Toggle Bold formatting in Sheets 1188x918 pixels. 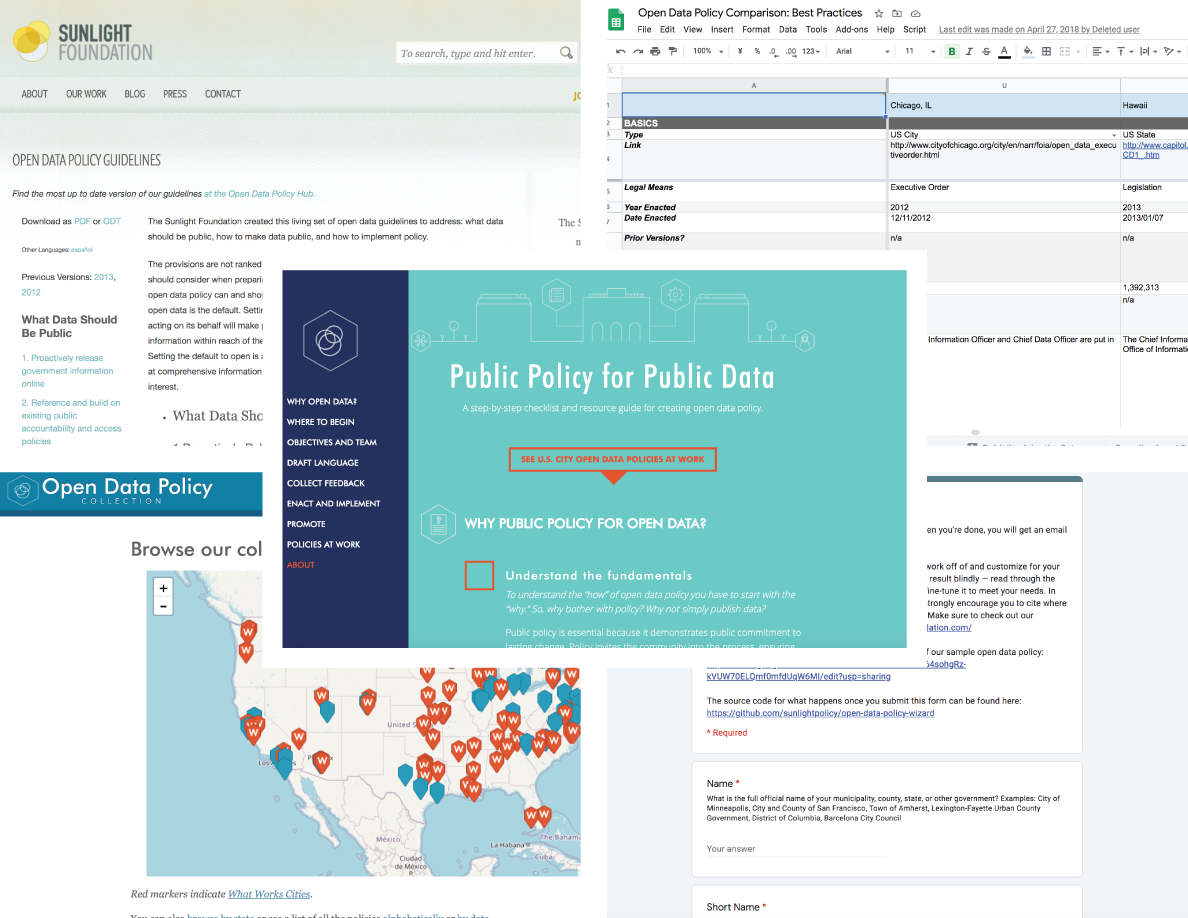[x=952, y=52]
